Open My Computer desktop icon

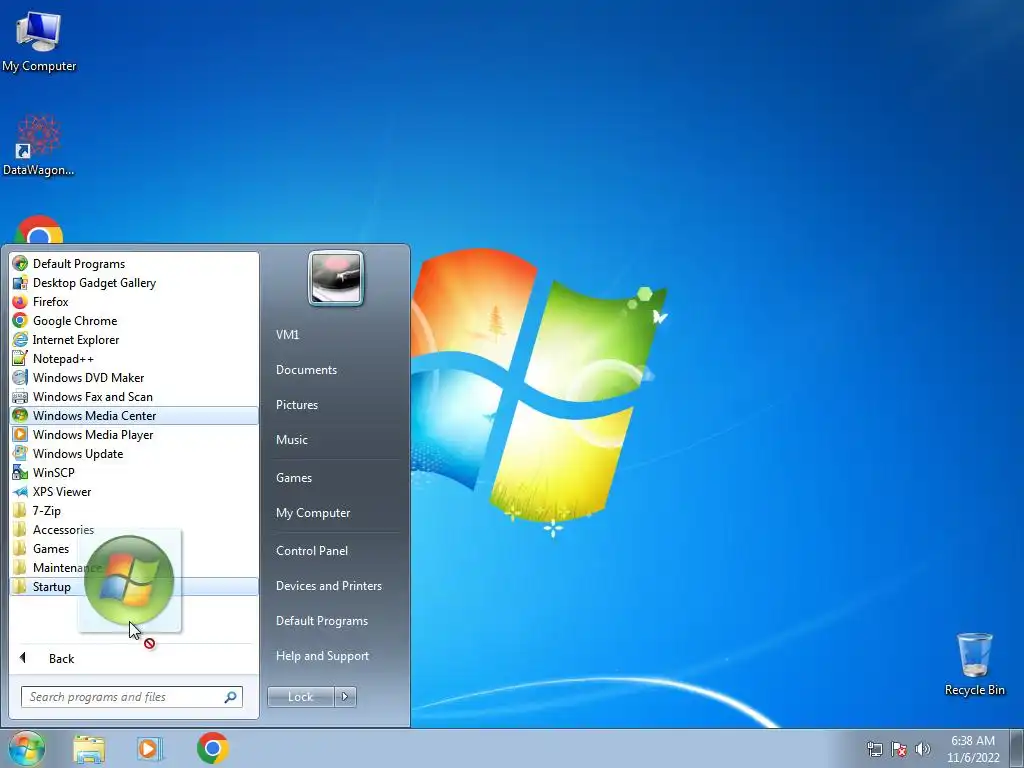click(x=39, y=40)
